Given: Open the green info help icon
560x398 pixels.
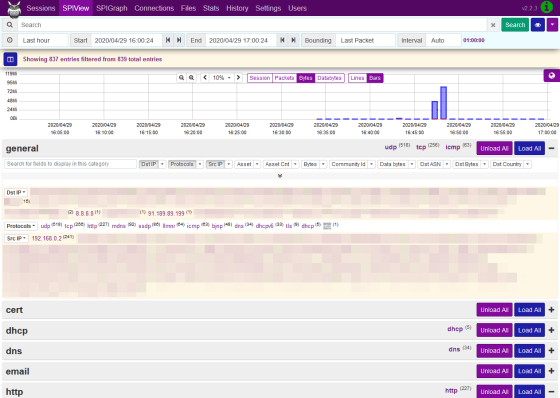Looking at the screenshot, I should 547,7.
